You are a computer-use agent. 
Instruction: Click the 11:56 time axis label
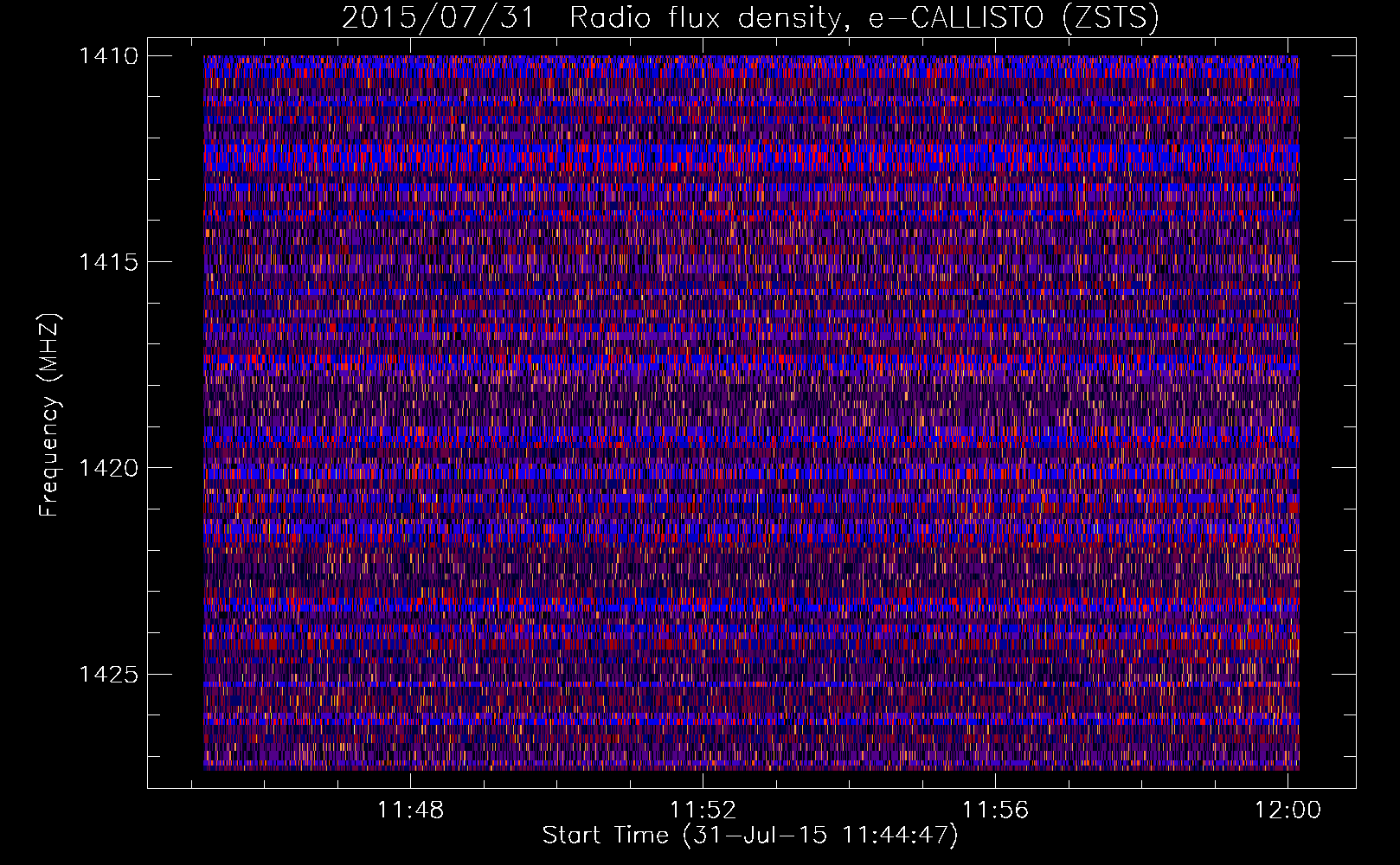(996, 810)
